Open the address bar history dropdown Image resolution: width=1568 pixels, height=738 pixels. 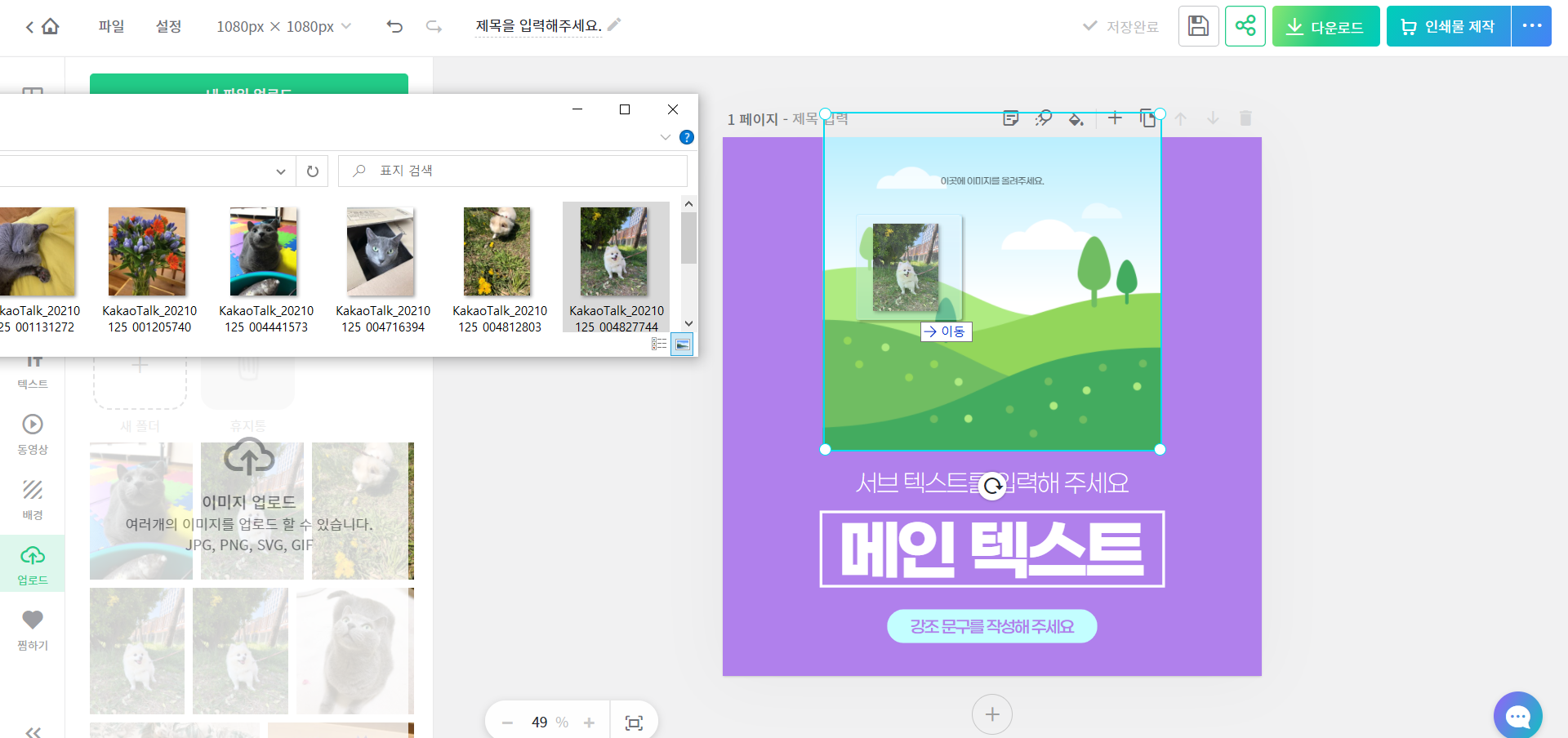click(x=280, y=171)
